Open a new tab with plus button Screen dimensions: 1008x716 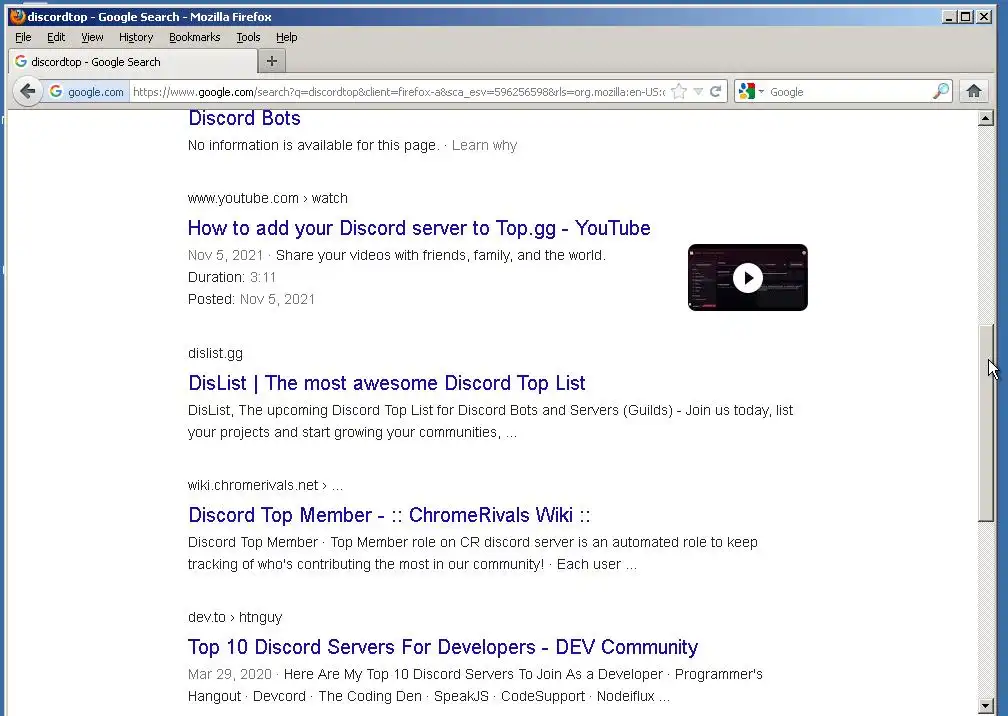pos(272,61)
